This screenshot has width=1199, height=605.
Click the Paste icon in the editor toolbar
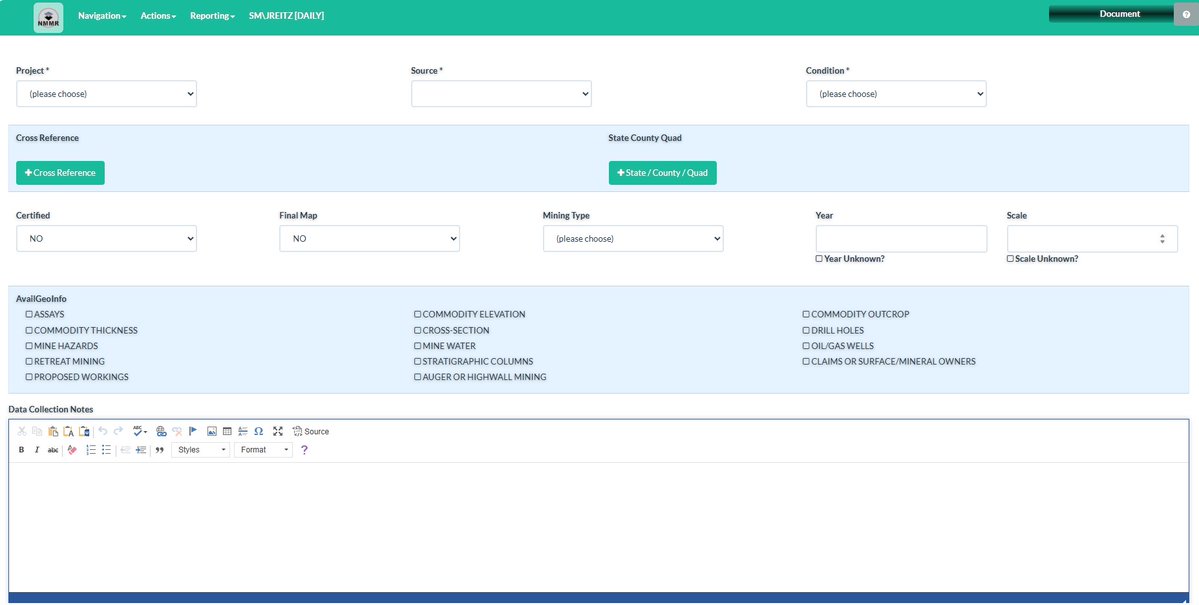pyautogui.click(x=53, y=431)
